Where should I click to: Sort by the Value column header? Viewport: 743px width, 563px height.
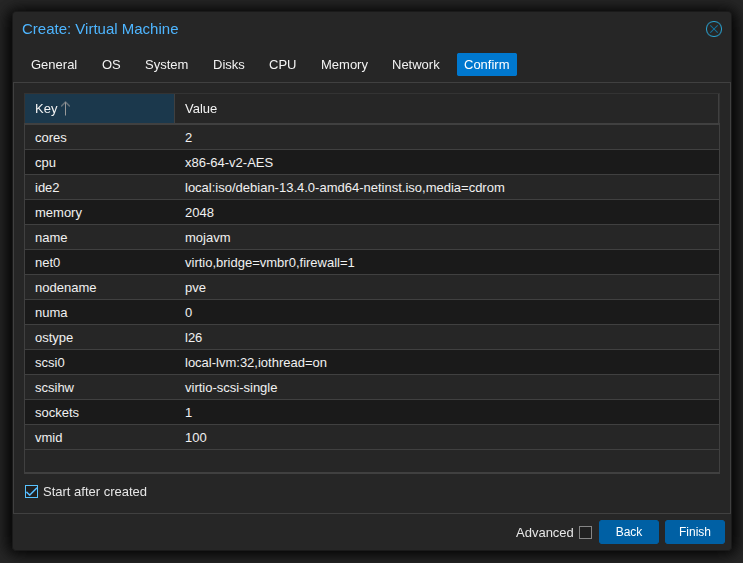[445, 108]
